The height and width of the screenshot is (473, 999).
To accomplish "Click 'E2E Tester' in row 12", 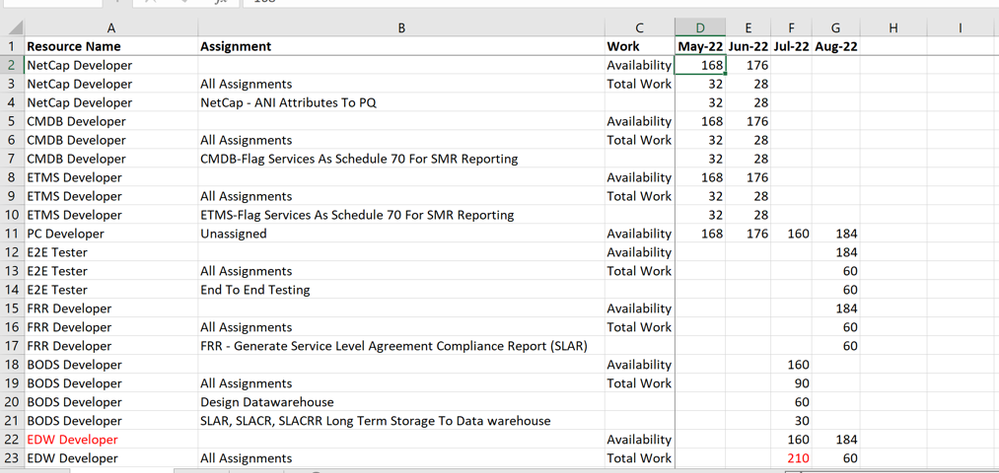I will [111, 252].
